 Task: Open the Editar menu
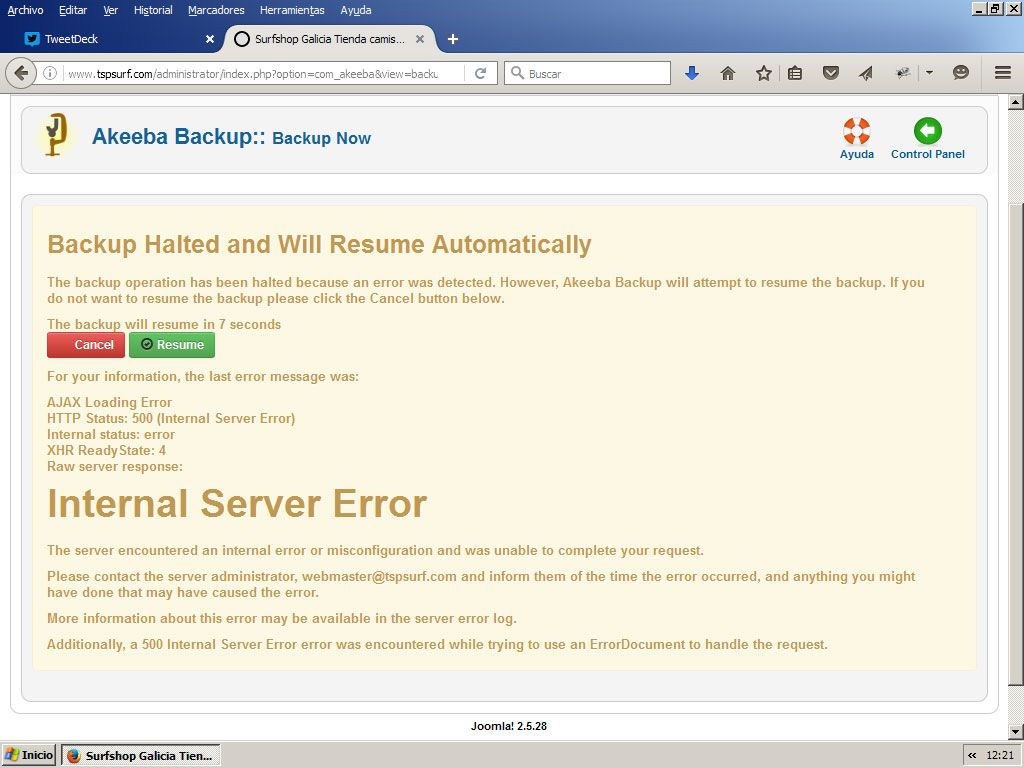click(x=72, y=10)
